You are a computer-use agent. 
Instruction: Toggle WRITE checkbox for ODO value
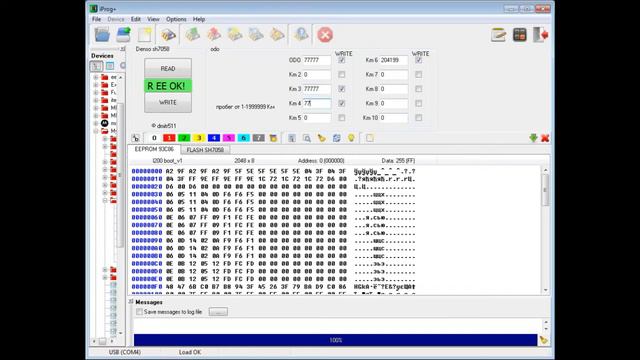342,60
